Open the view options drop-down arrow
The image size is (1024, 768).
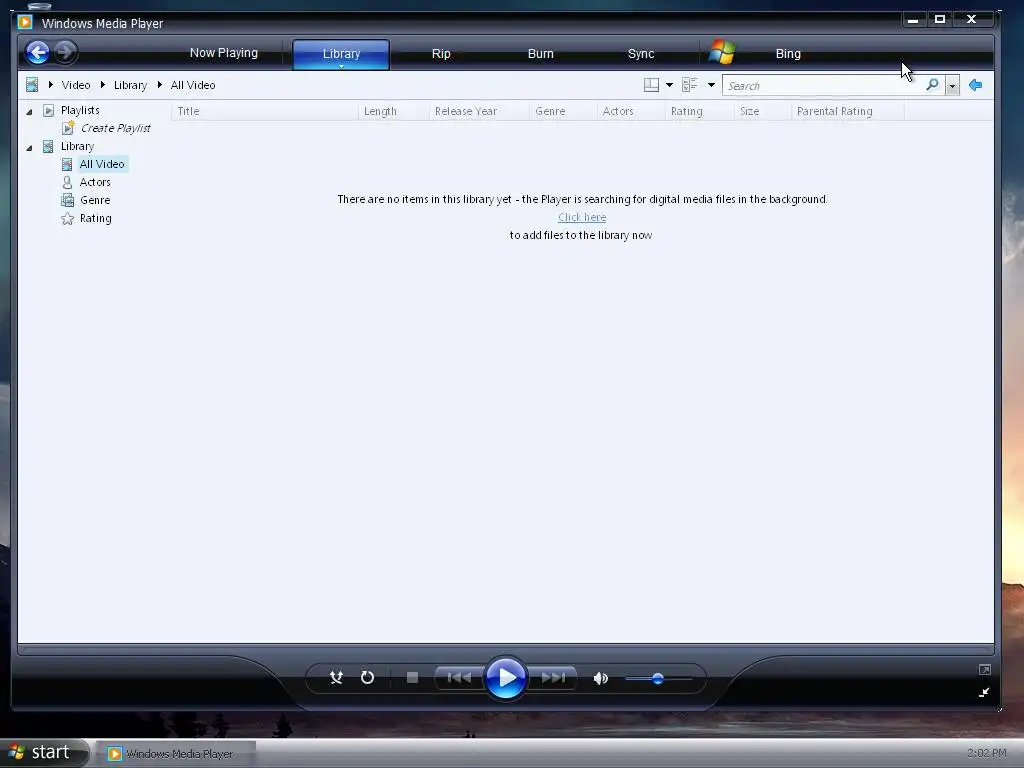click(711, 85)
